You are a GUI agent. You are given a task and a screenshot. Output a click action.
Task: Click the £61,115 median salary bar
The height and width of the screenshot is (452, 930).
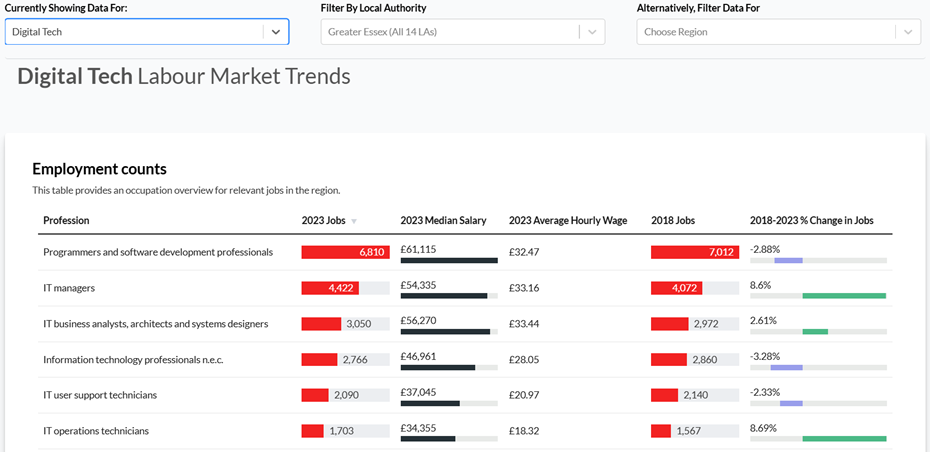(x=448, y=260)
